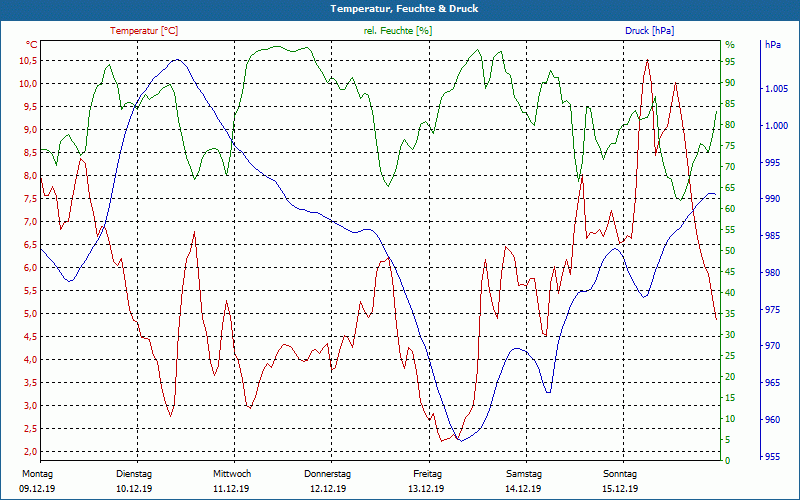Viewport: 800px width, 500px height.
Task: Click the 'Donnerstag' day label
Action: (328, 473)
